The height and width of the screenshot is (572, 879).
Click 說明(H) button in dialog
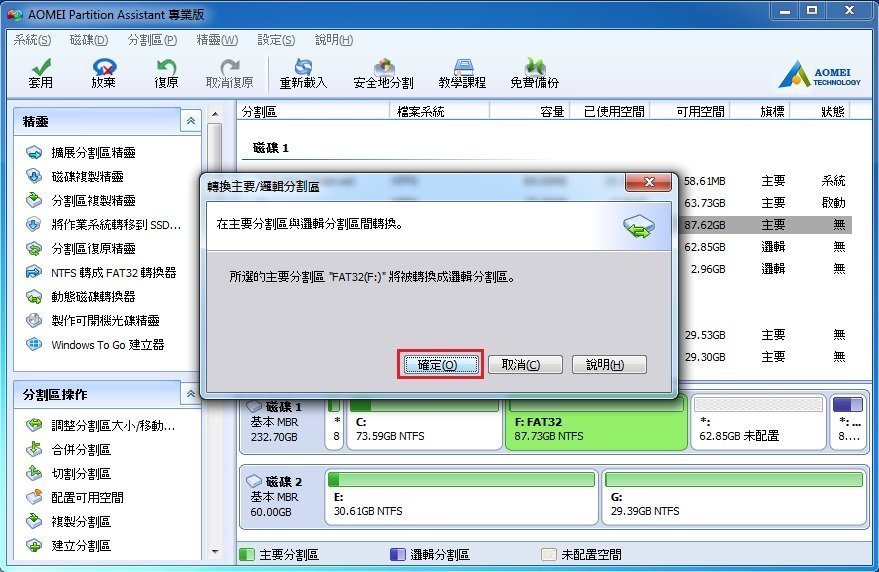click(609, 365)
